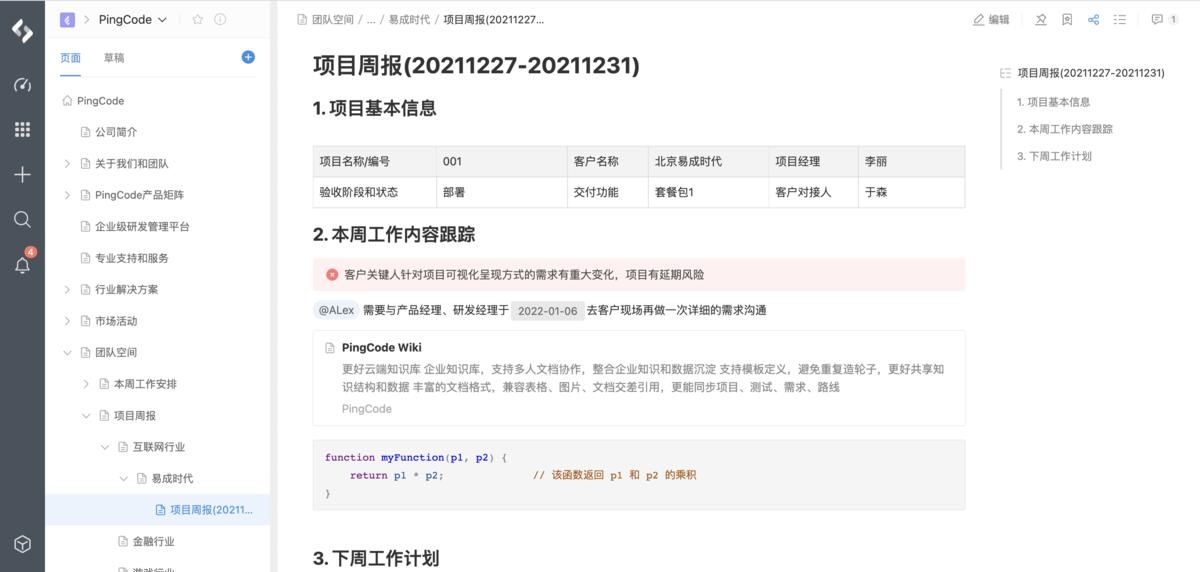Open notifications bell with badge 4
This screenshot has height=572, width=1200.
(x=22, y=264)
